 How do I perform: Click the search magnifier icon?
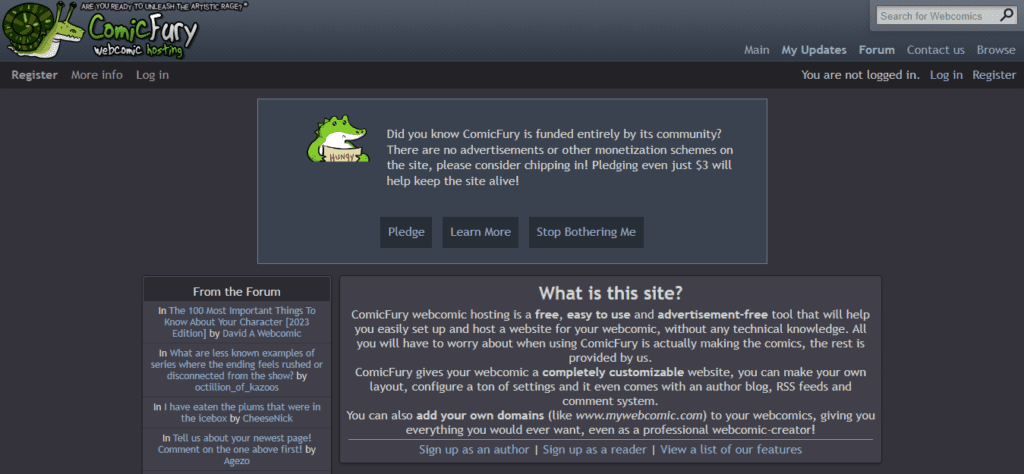pos(1006,16)
